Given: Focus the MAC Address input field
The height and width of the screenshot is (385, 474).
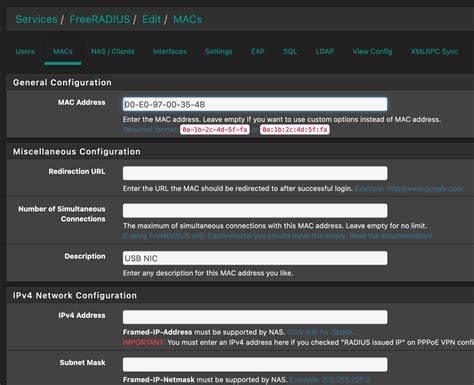Looking at the screenshot, I should [255, 104].
